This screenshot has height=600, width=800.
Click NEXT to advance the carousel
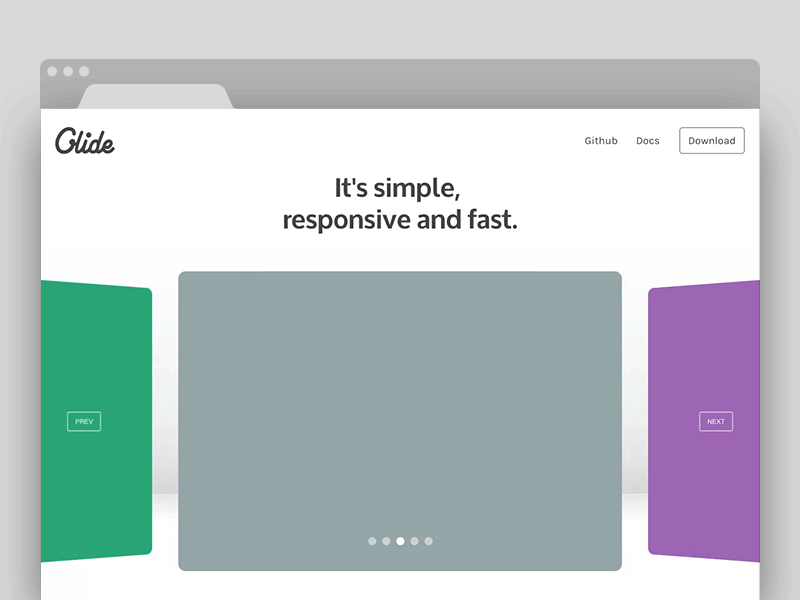tap(716, 421)
